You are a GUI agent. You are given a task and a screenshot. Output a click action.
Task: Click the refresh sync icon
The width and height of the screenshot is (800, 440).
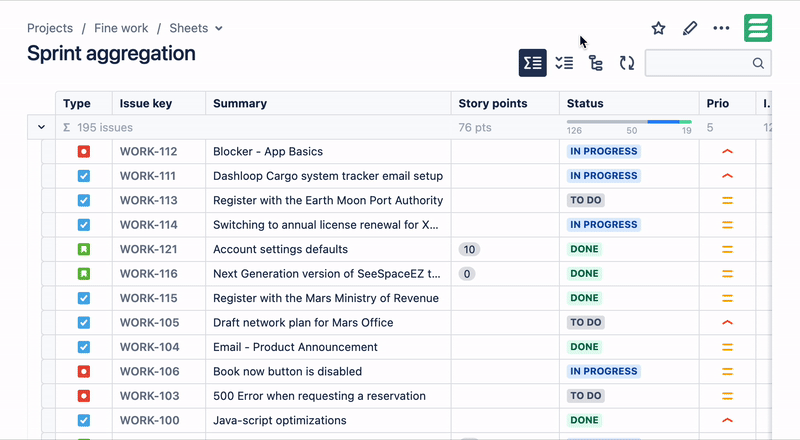point(627,63)
